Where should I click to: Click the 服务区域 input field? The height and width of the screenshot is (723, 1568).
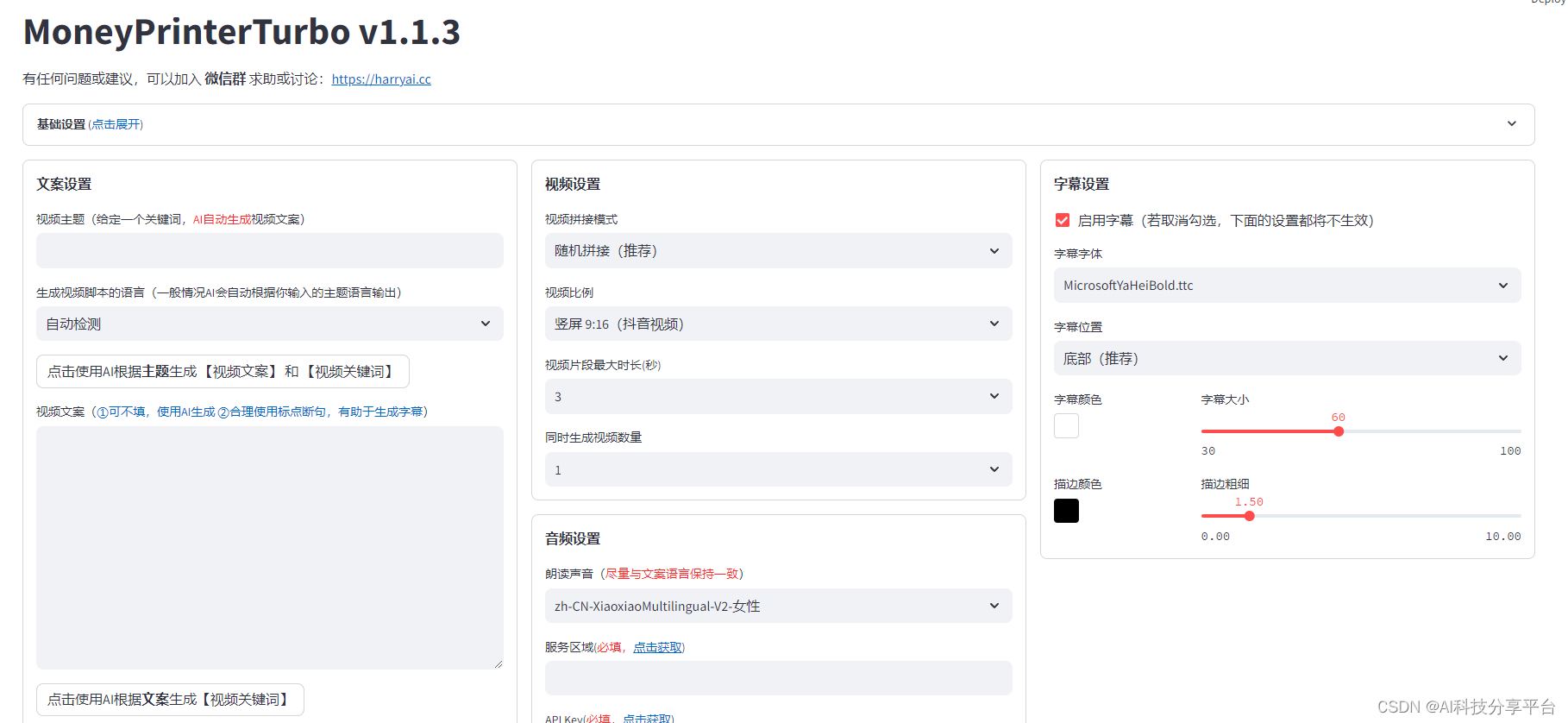coord(779,678)
